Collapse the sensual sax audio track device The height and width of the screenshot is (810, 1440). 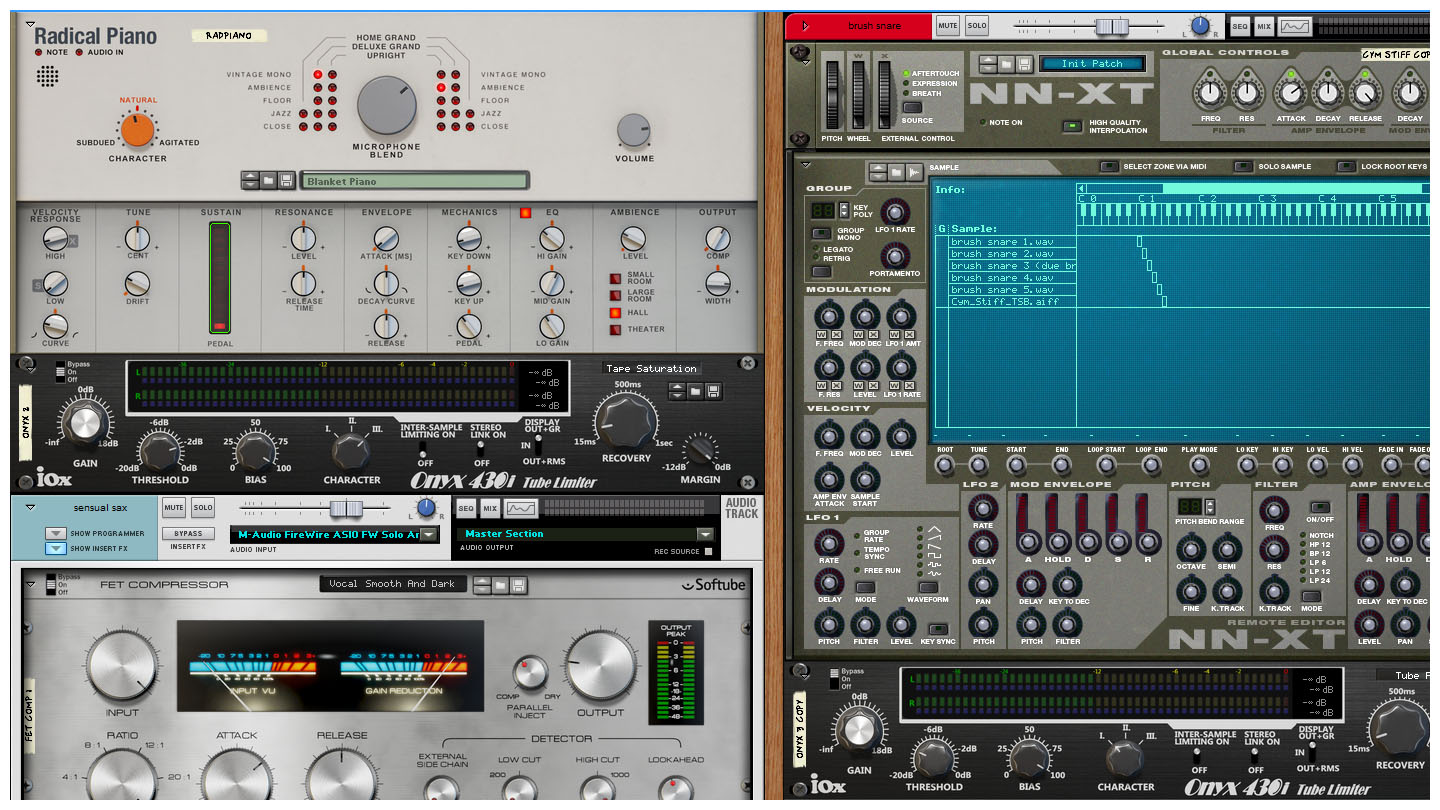click(31, 507)
